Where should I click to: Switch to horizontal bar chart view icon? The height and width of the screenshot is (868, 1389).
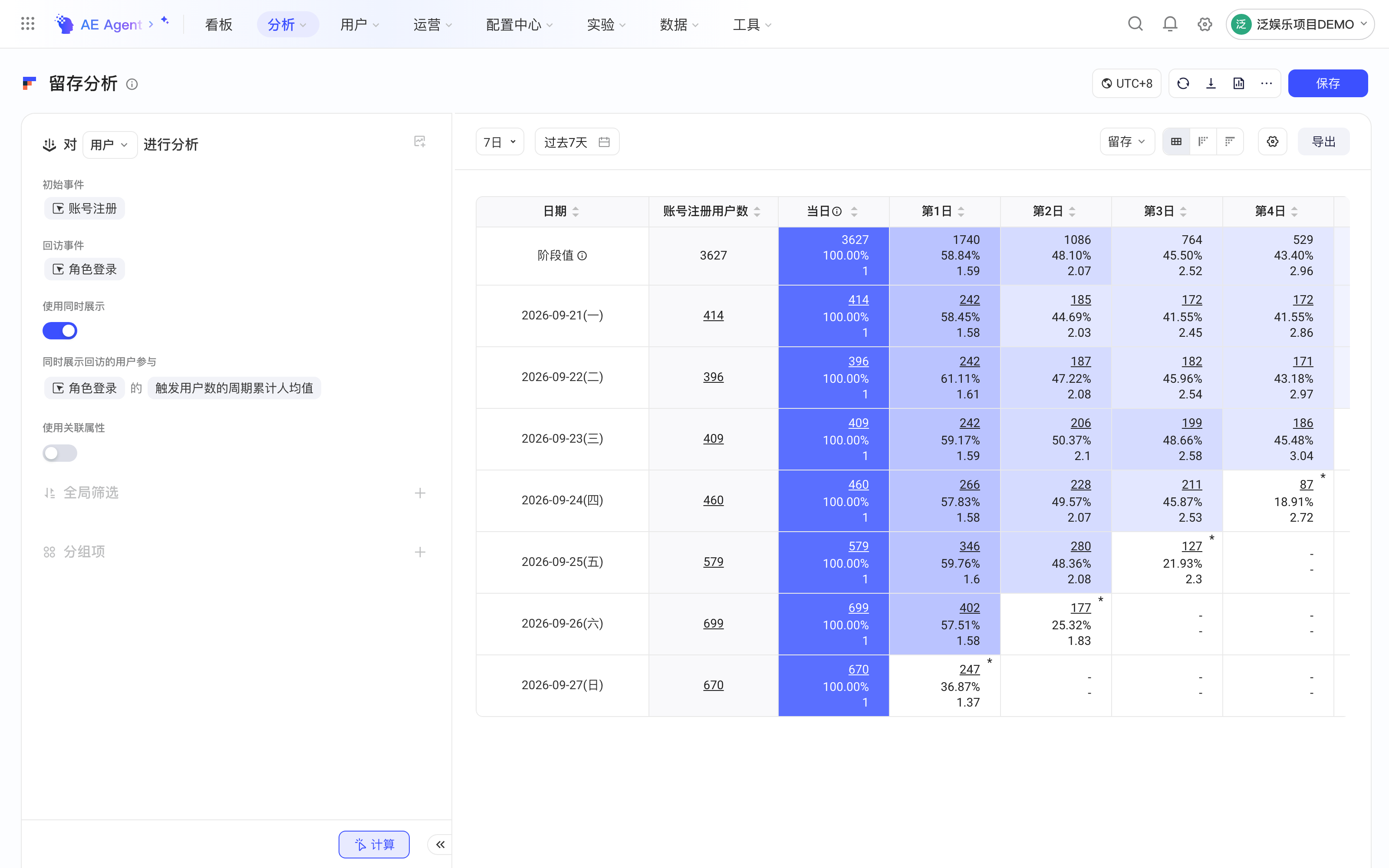(1229, 142)
